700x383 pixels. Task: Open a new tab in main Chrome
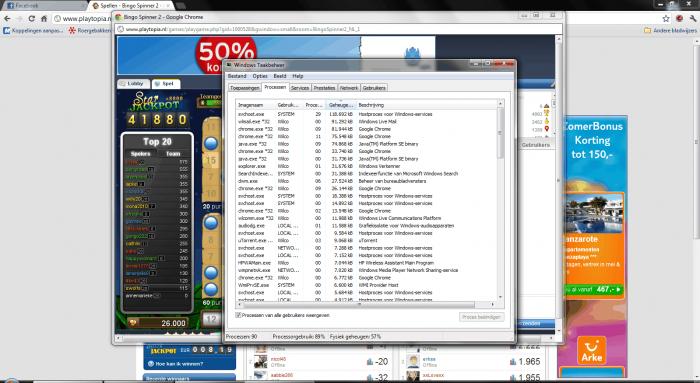(181, 6)
